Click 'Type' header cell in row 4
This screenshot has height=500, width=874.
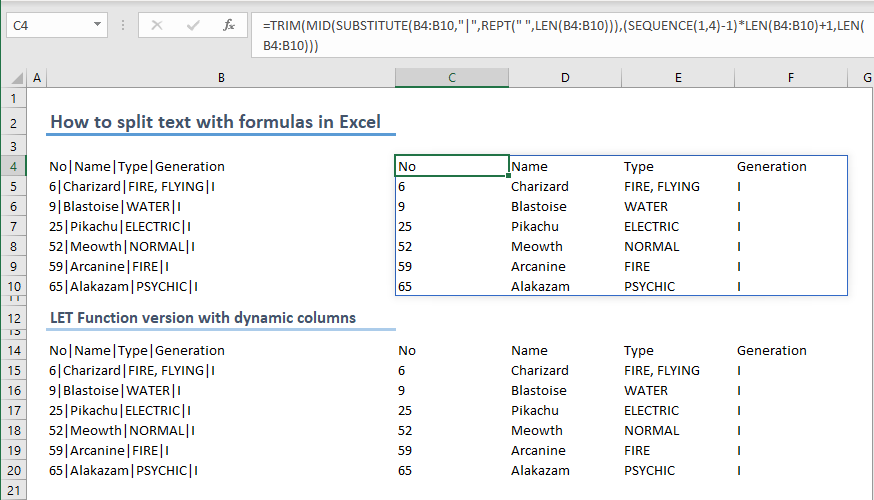tap(638, 167)
